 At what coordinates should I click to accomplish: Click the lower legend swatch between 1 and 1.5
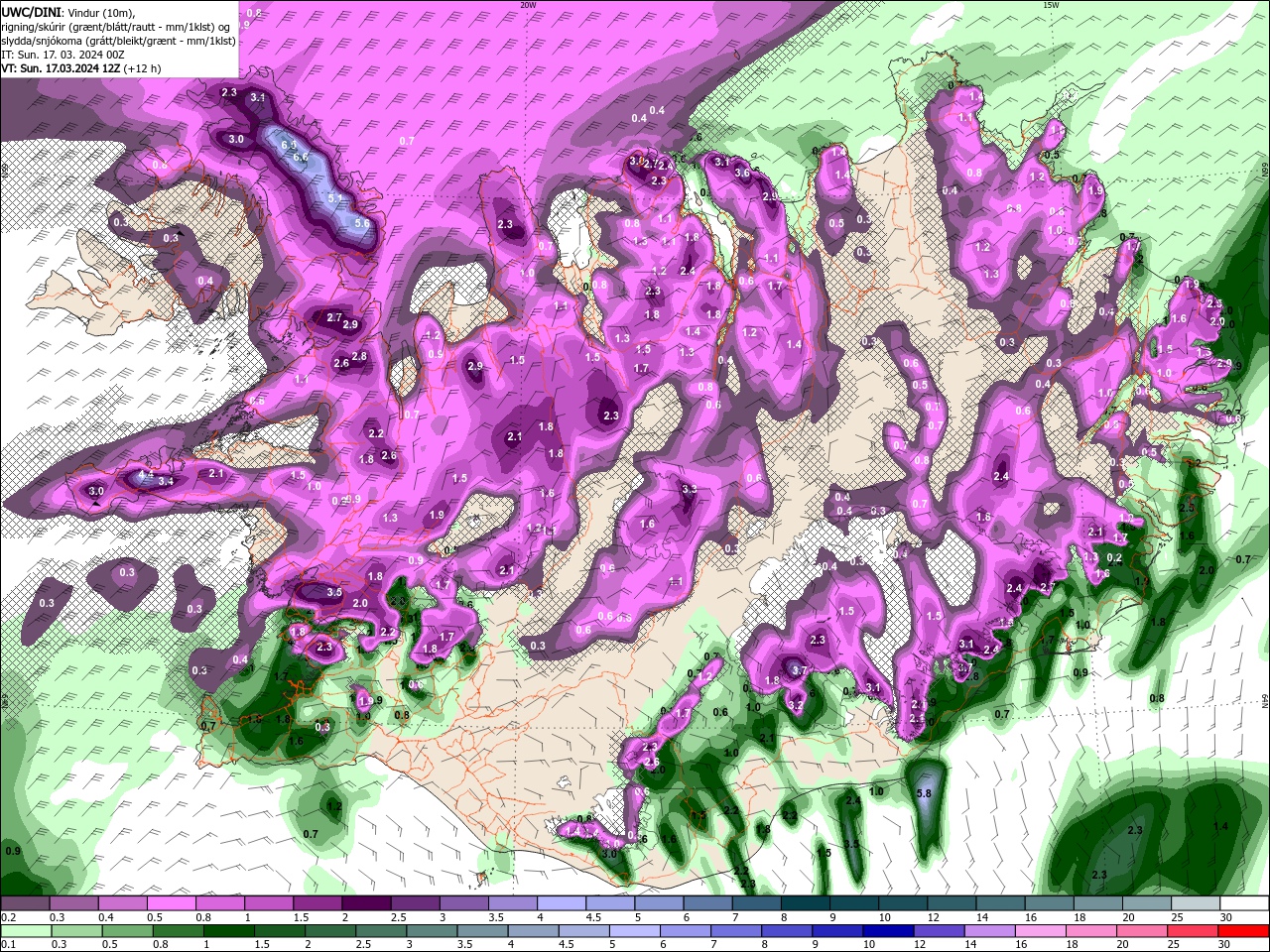tap(230, 931)
